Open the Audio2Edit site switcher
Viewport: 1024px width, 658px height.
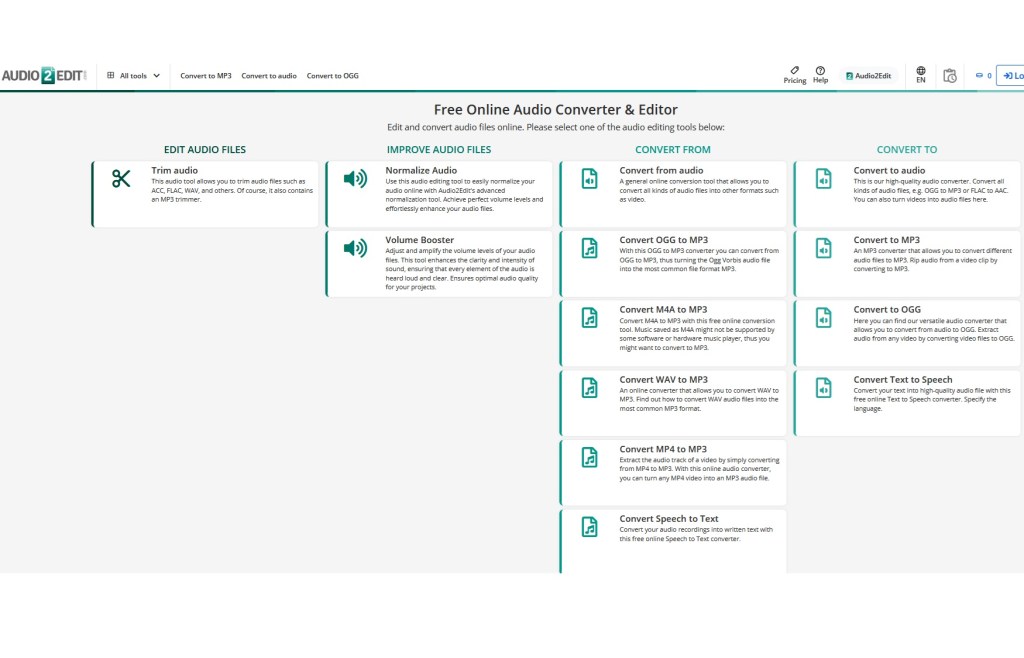click(869, 76)
